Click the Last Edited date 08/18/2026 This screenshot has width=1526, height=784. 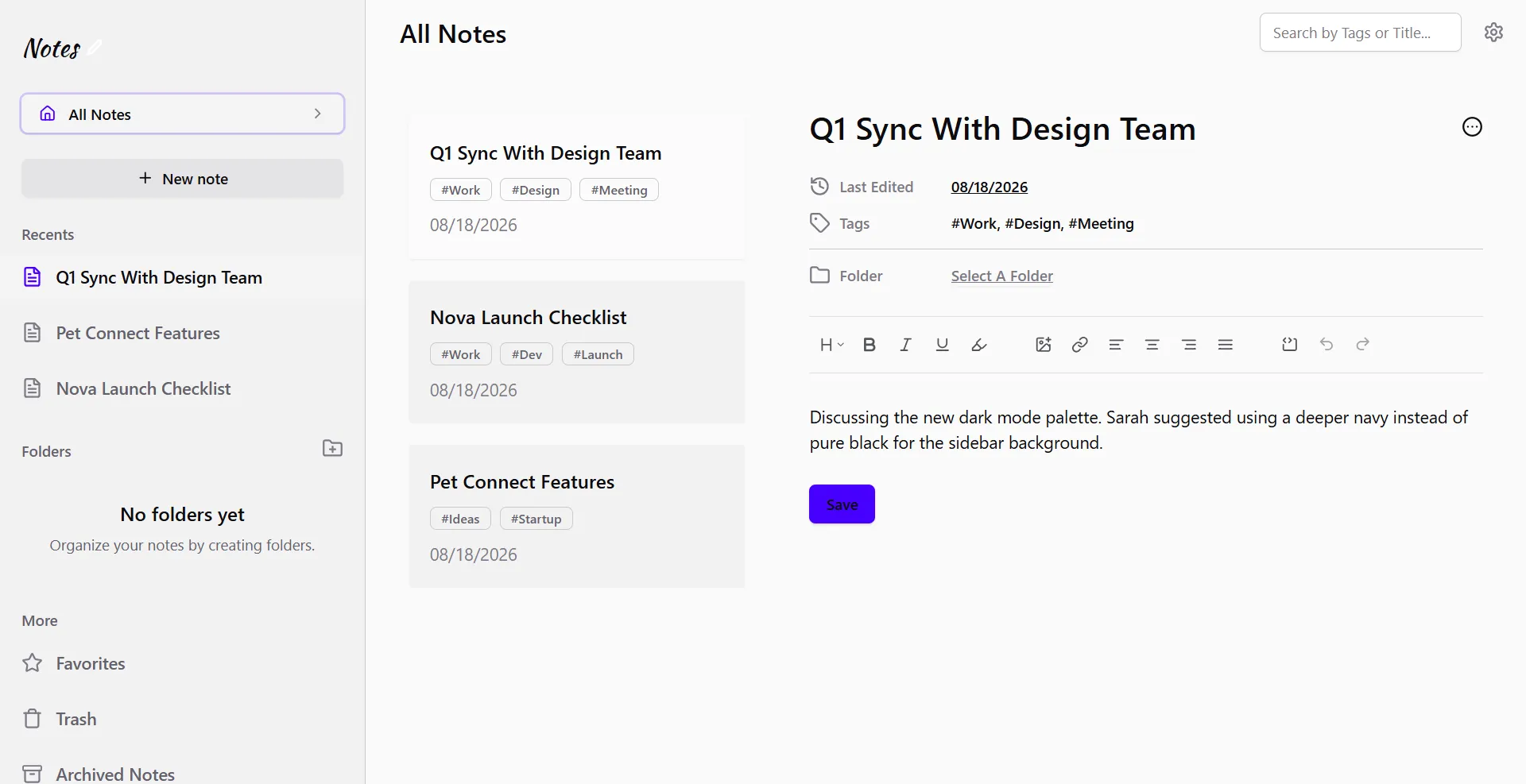click(989, 187)
